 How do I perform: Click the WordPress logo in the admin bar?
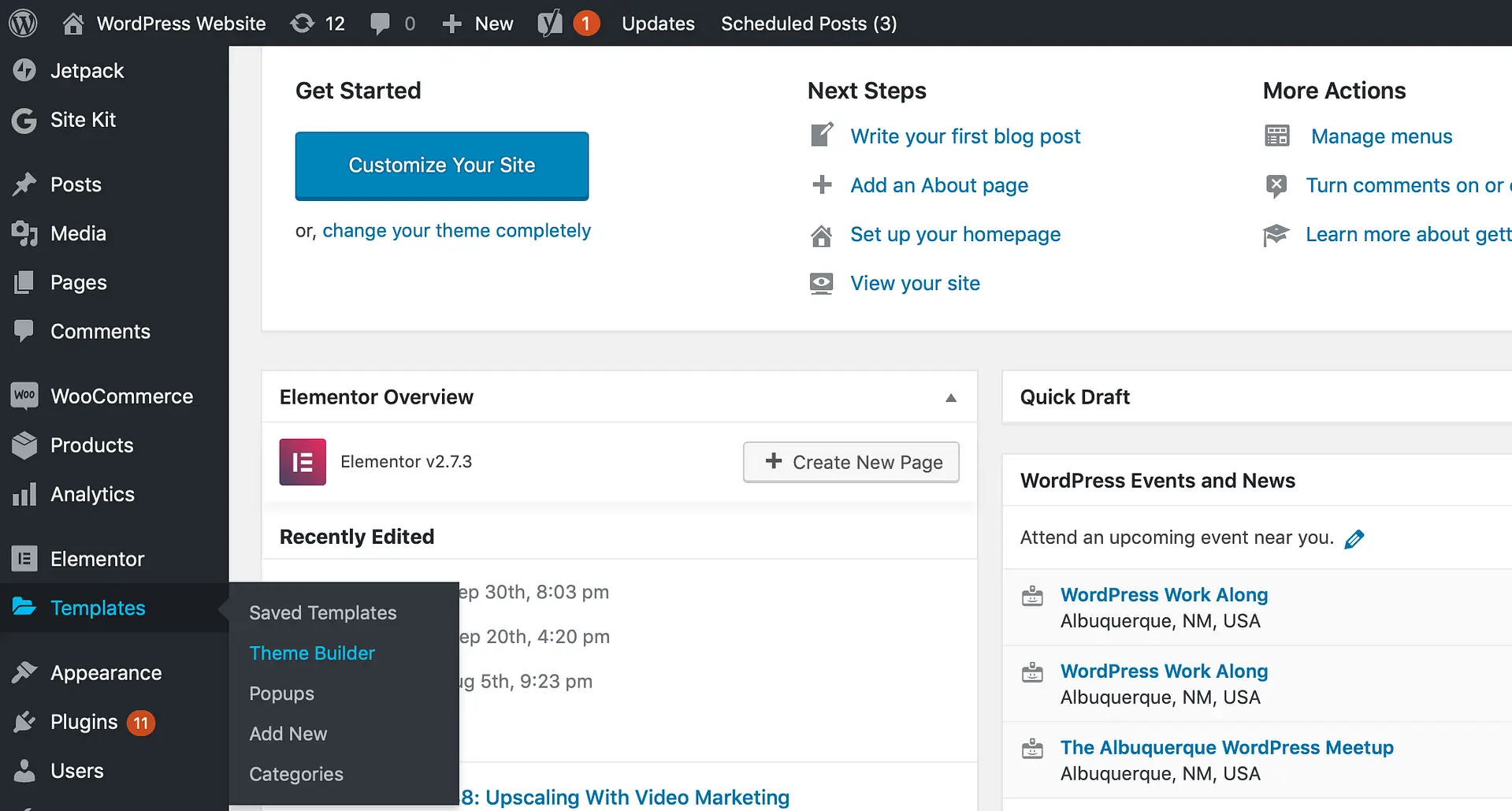[22, 23]
